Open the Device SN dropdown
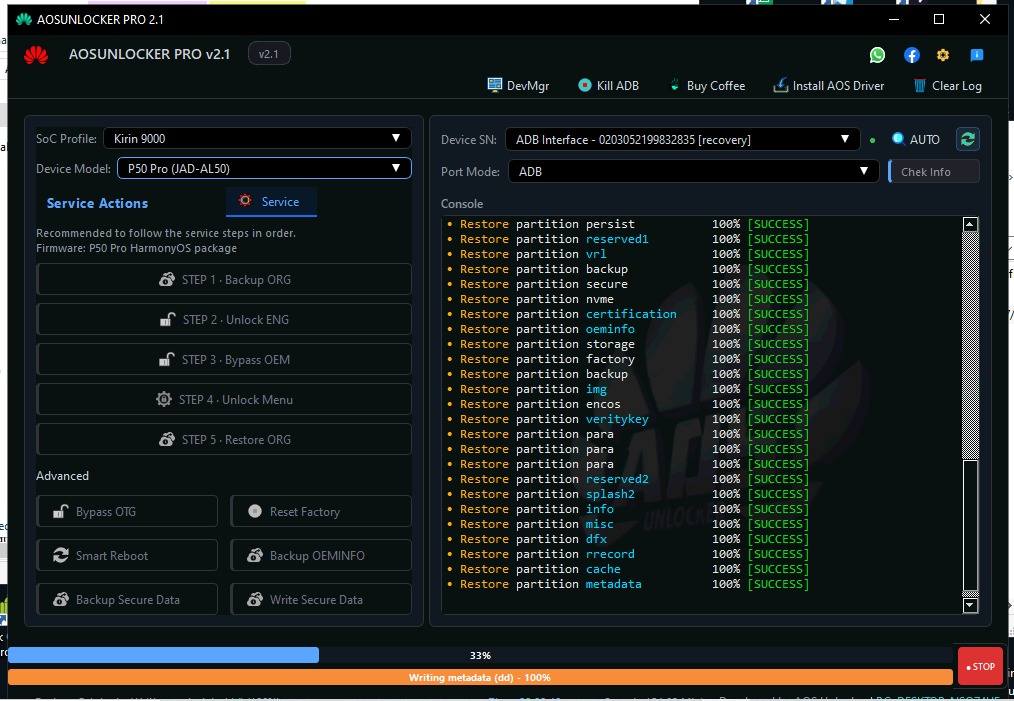Image resolution: width=1014 pixels, height=701 pixels. point(683,140)
